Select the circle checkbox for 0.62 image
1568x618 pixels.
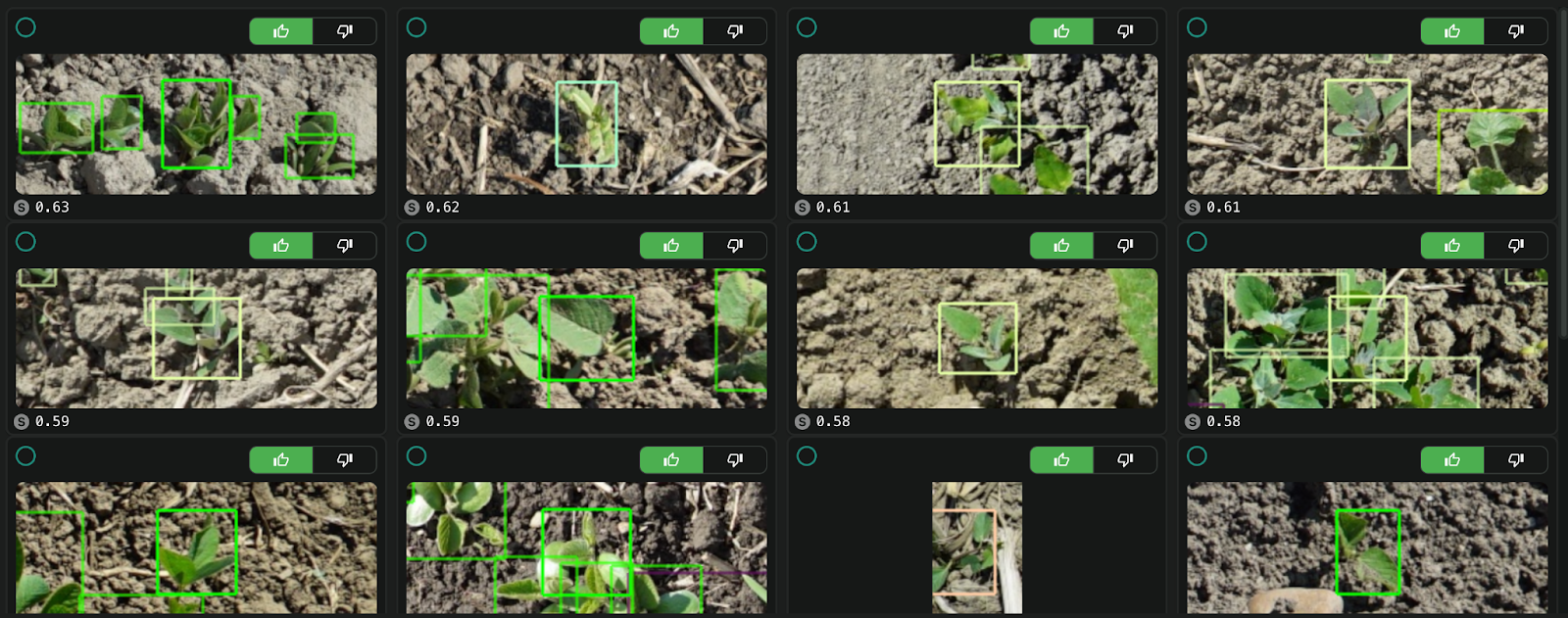416,27
